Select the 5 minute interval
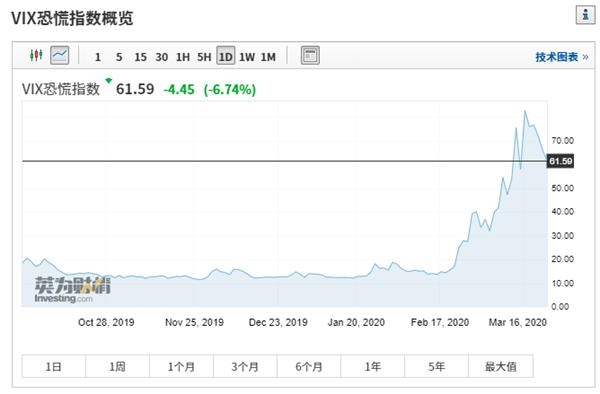Screen dimensions: 600x394 click(119, 57)
